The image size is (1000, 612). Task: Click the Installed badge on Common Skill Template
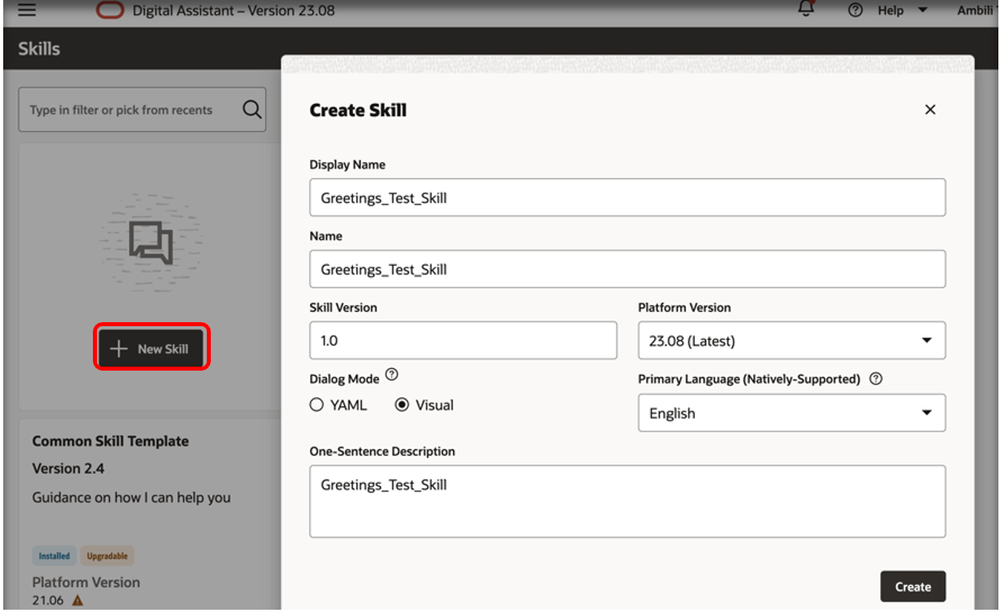(54, 555)
